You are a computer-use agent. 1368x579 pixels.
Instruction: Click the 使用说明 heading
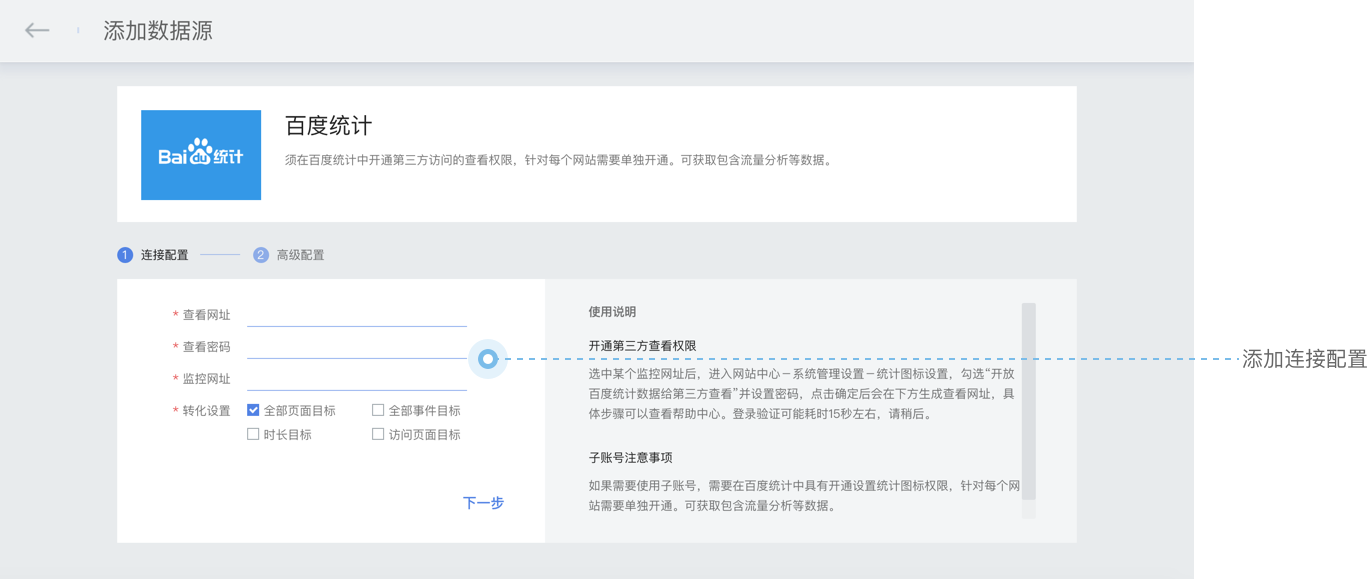[612, 312]
